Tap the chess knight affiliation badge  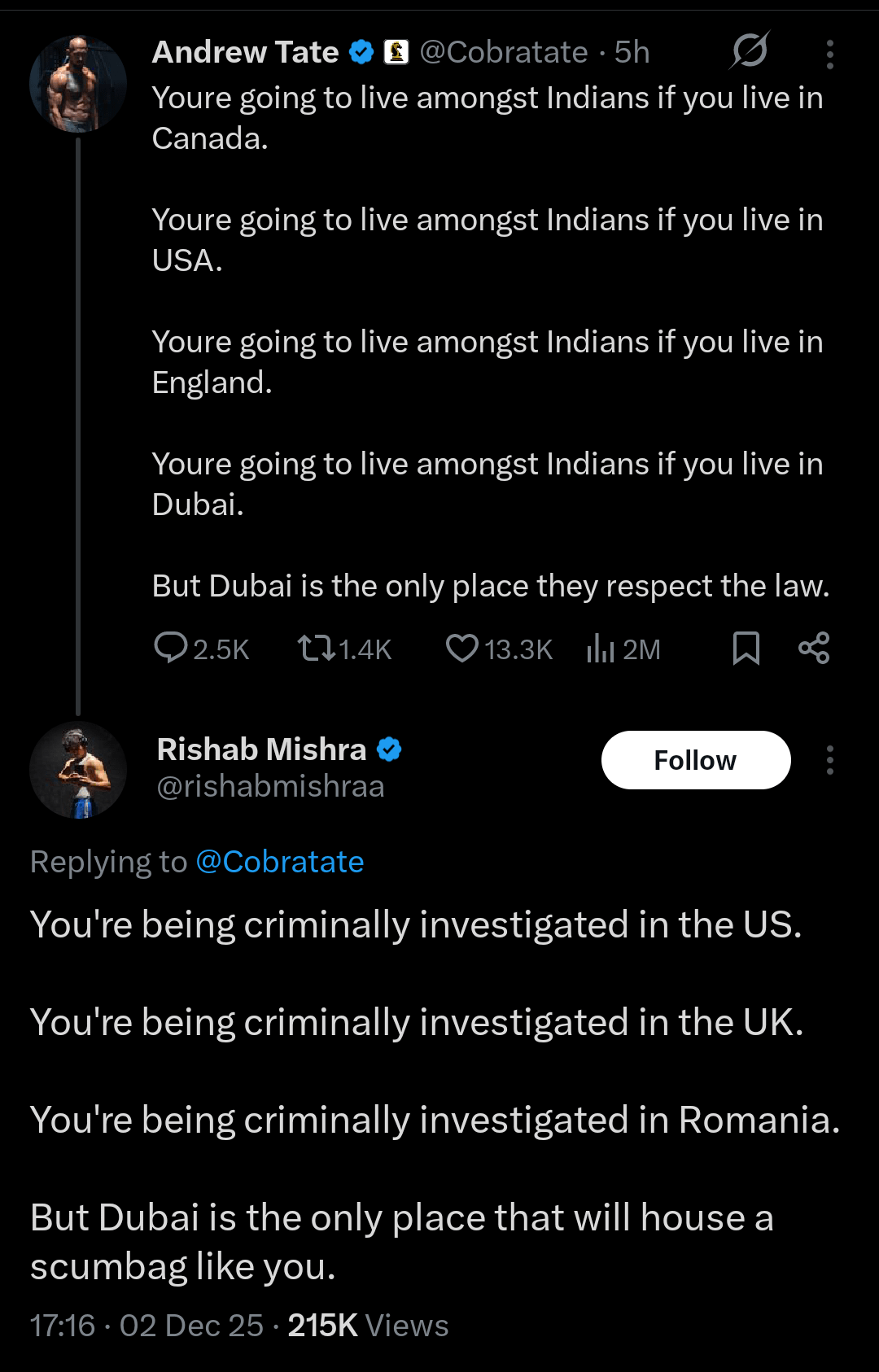point(396,52)
